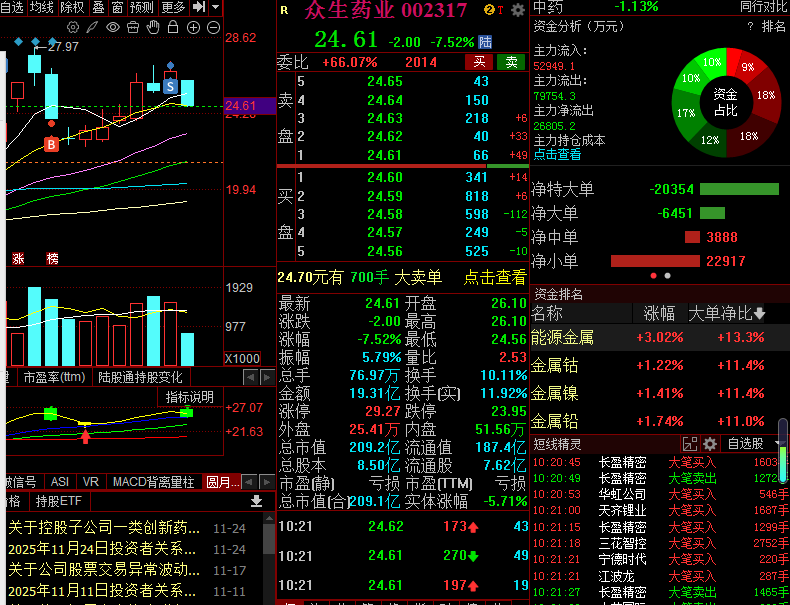Toggle the eye visibility icon above chart
This screenshot has width=790, height=605.
tap(112, 27)
